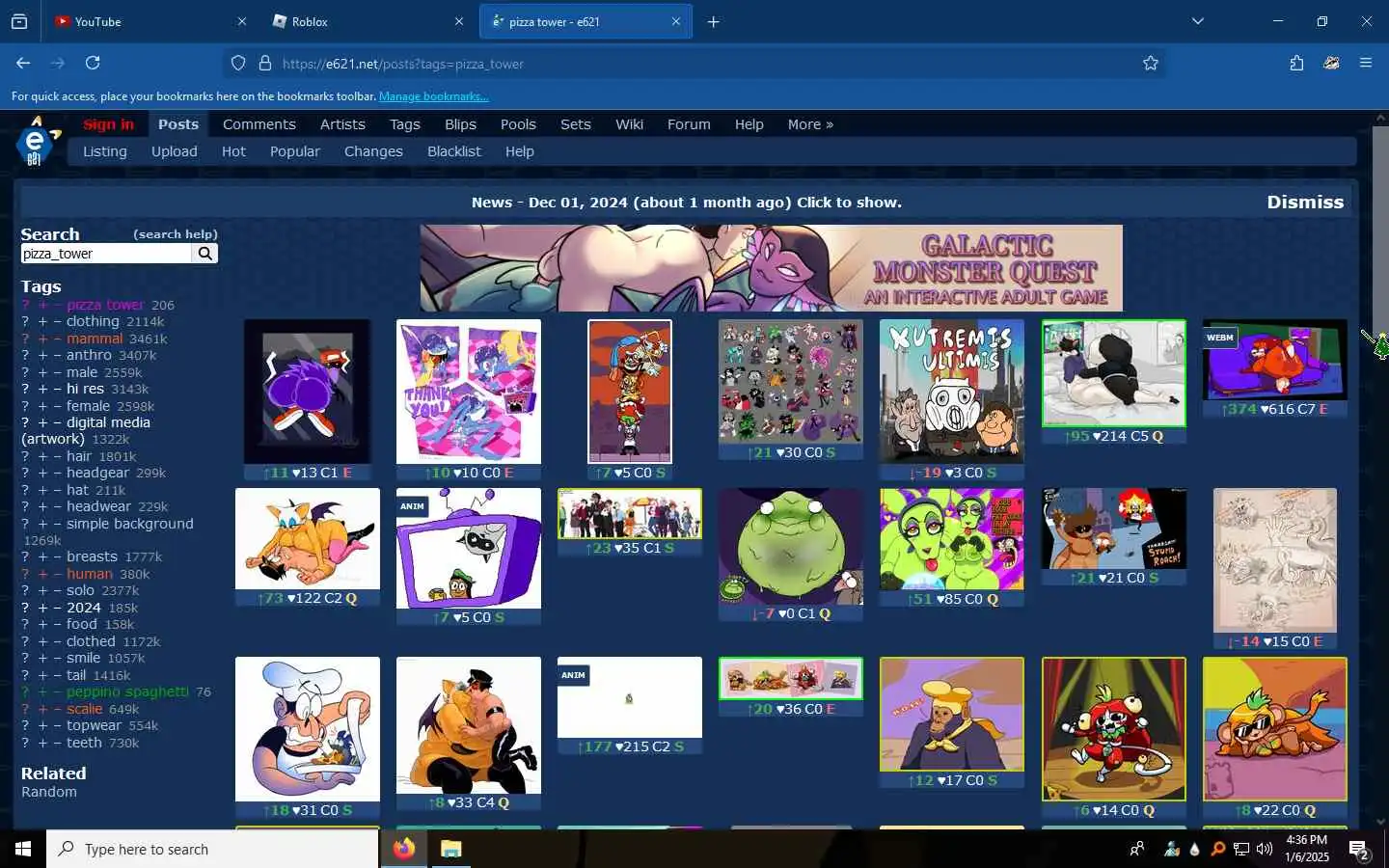
Task: Open Firefox View tab overview icon
Action: [x=19, y=21]
